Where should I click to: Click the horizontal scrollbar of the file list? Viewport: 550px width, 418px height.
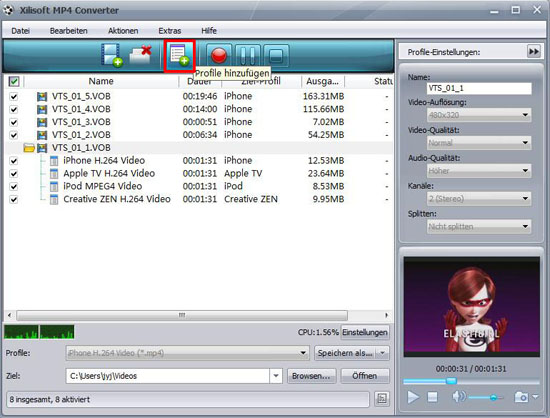(182, 315)
